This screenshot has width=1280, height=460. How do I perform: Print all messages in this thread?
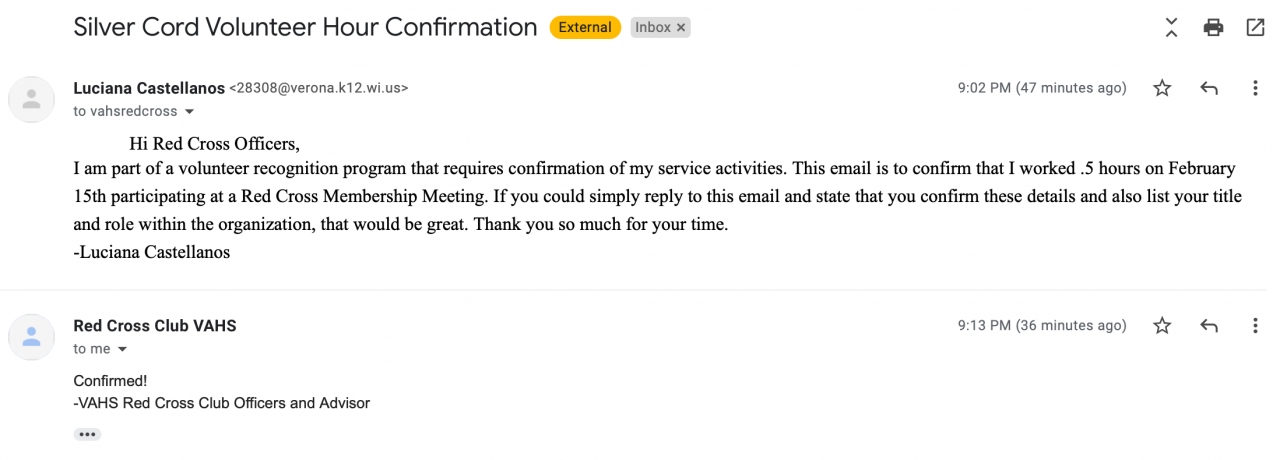(x=1213, y=28)
